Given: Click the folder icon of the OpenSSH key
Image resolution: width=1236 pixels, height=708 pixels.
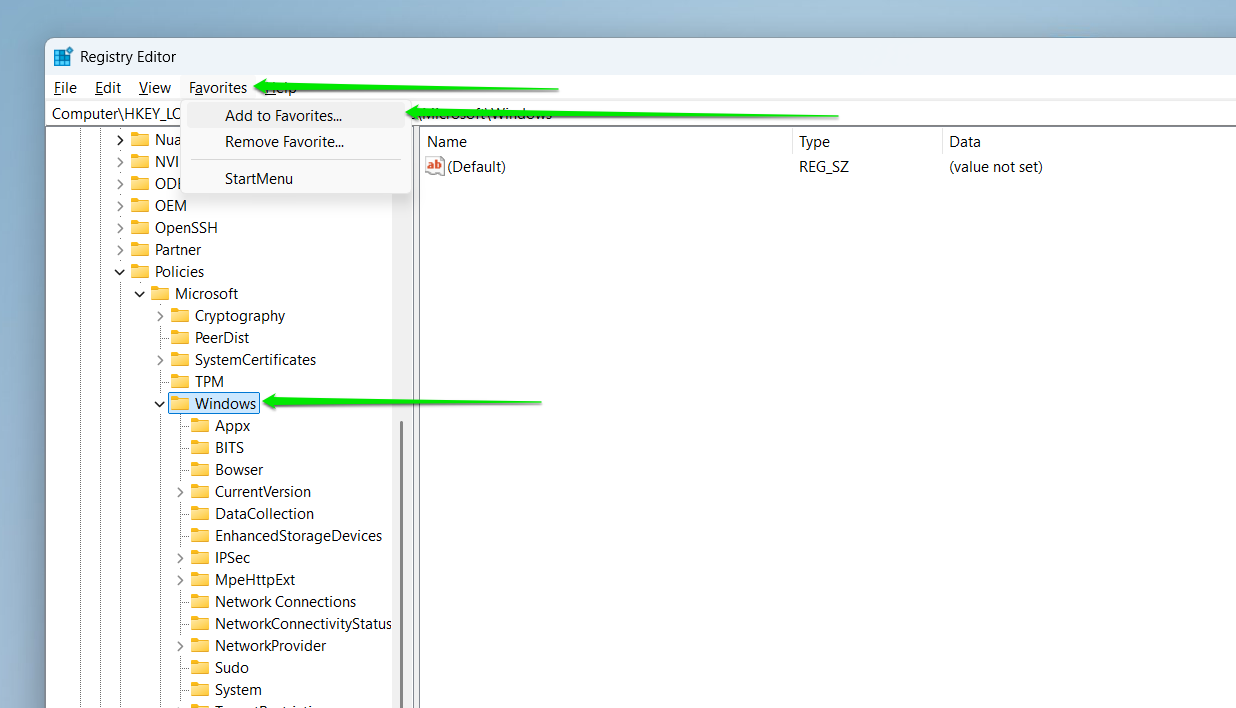Looking at the screenshot, I should [140, 228].
